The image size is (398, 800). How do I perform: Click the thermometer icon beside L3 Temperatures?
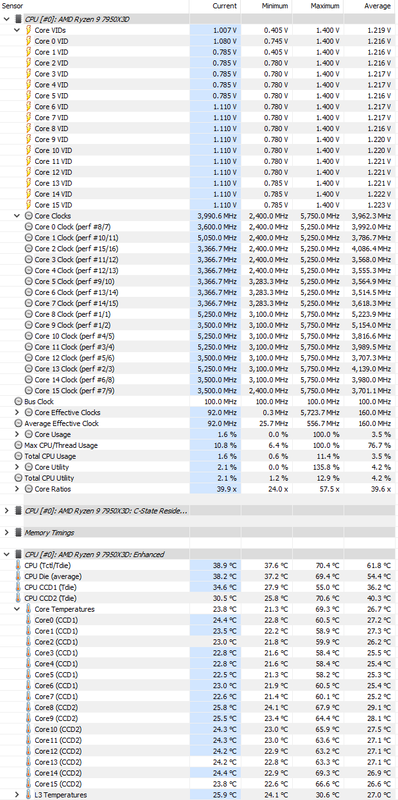(29, 794)
